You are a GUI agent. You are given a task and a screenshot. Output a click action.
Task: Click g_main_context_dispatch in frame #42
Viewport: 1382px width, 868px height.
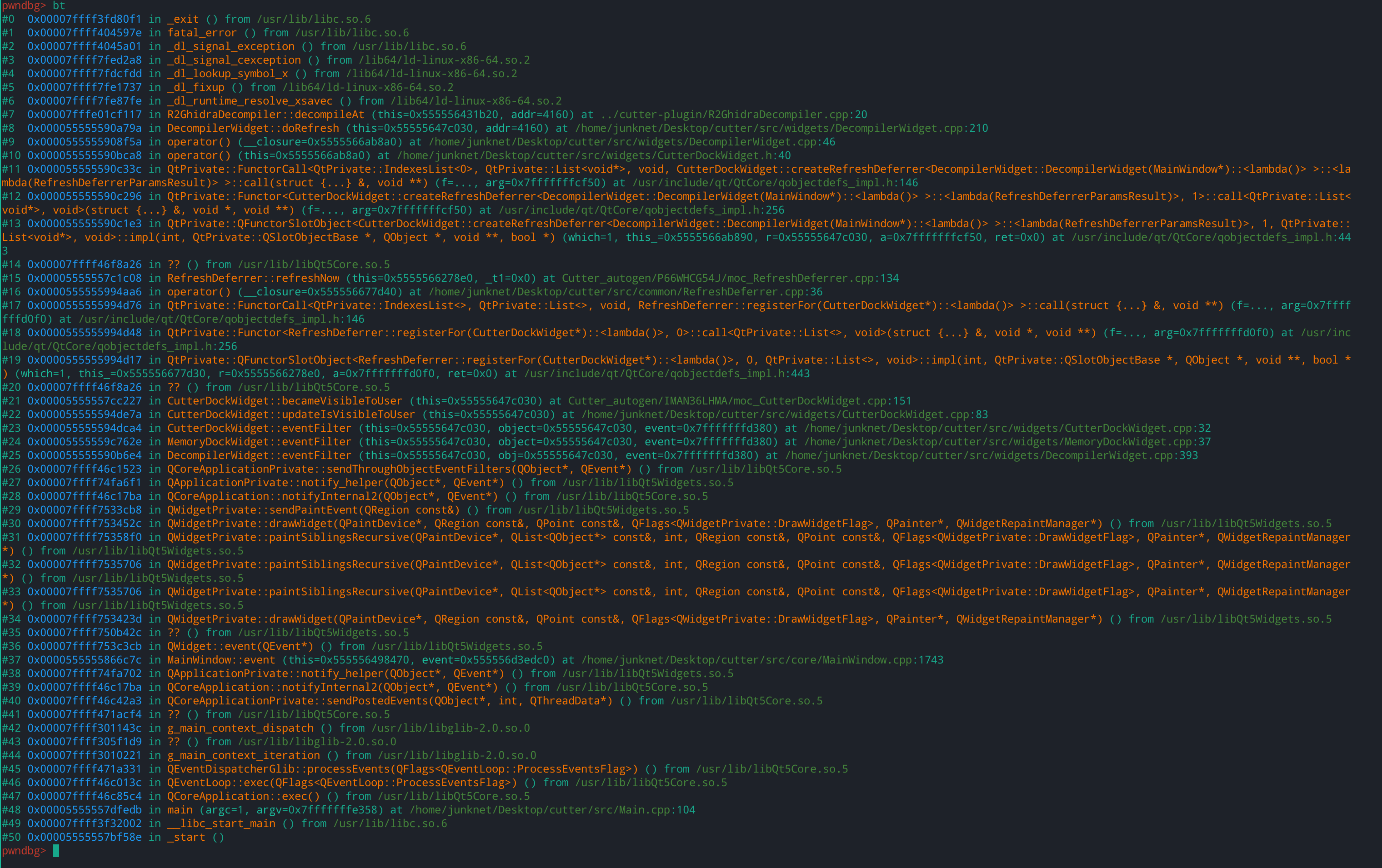coord(240,728)
